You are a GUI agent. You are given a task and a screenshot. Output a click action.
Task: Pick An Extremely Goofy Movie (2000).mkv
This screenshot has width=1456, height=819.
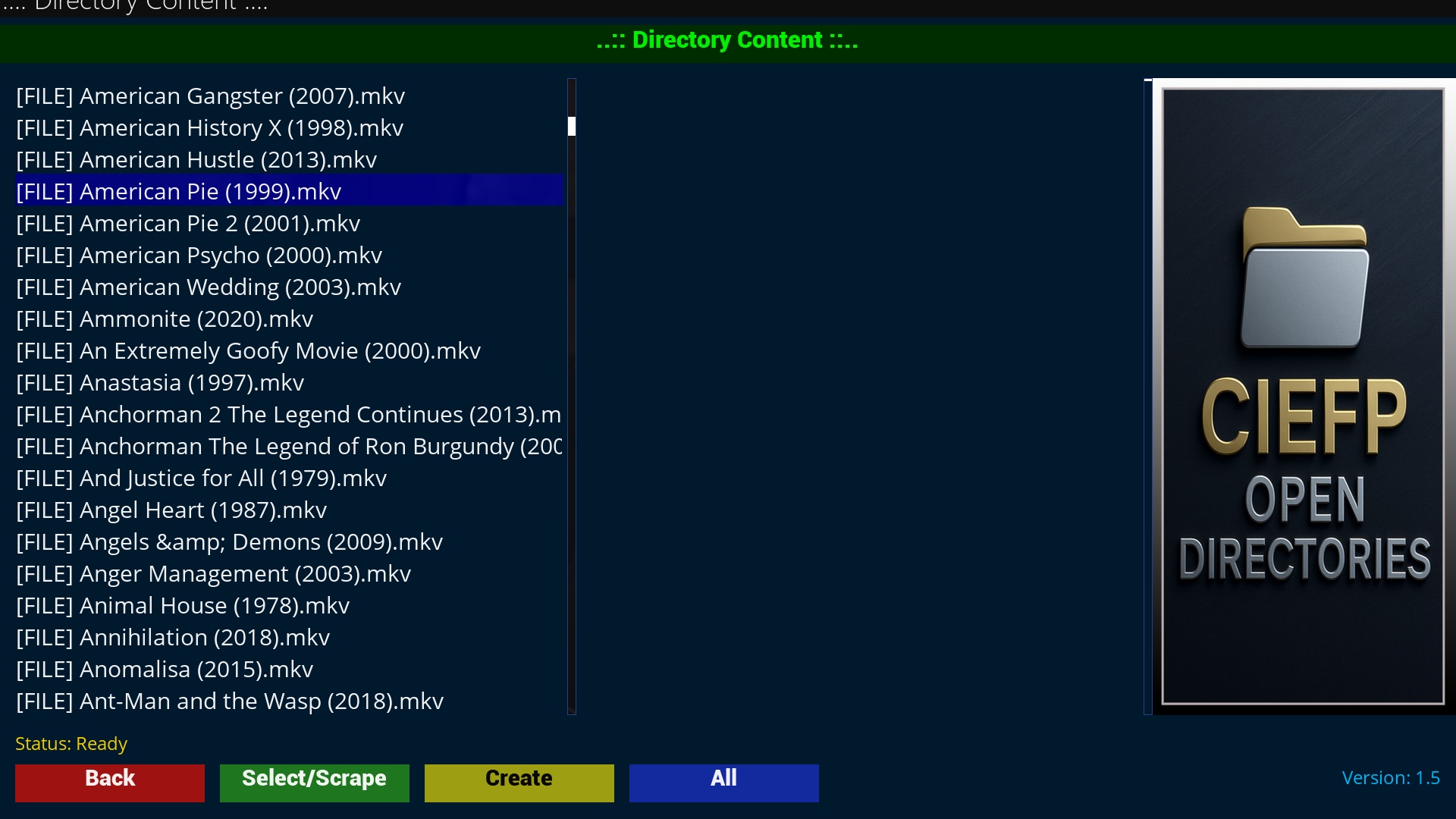(289, 351)
